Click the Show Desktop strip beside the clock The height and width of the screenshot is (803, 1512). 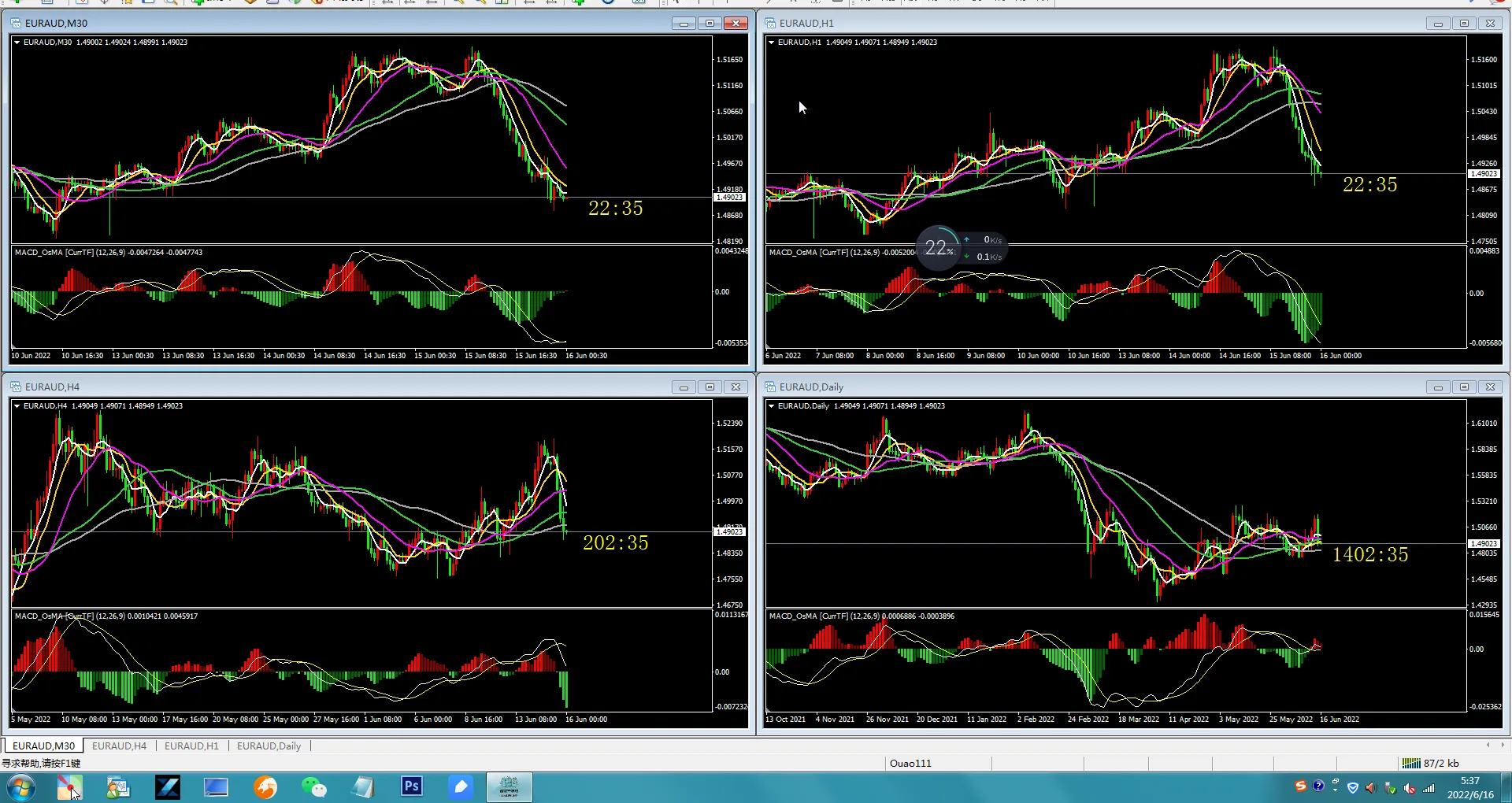1506,787
